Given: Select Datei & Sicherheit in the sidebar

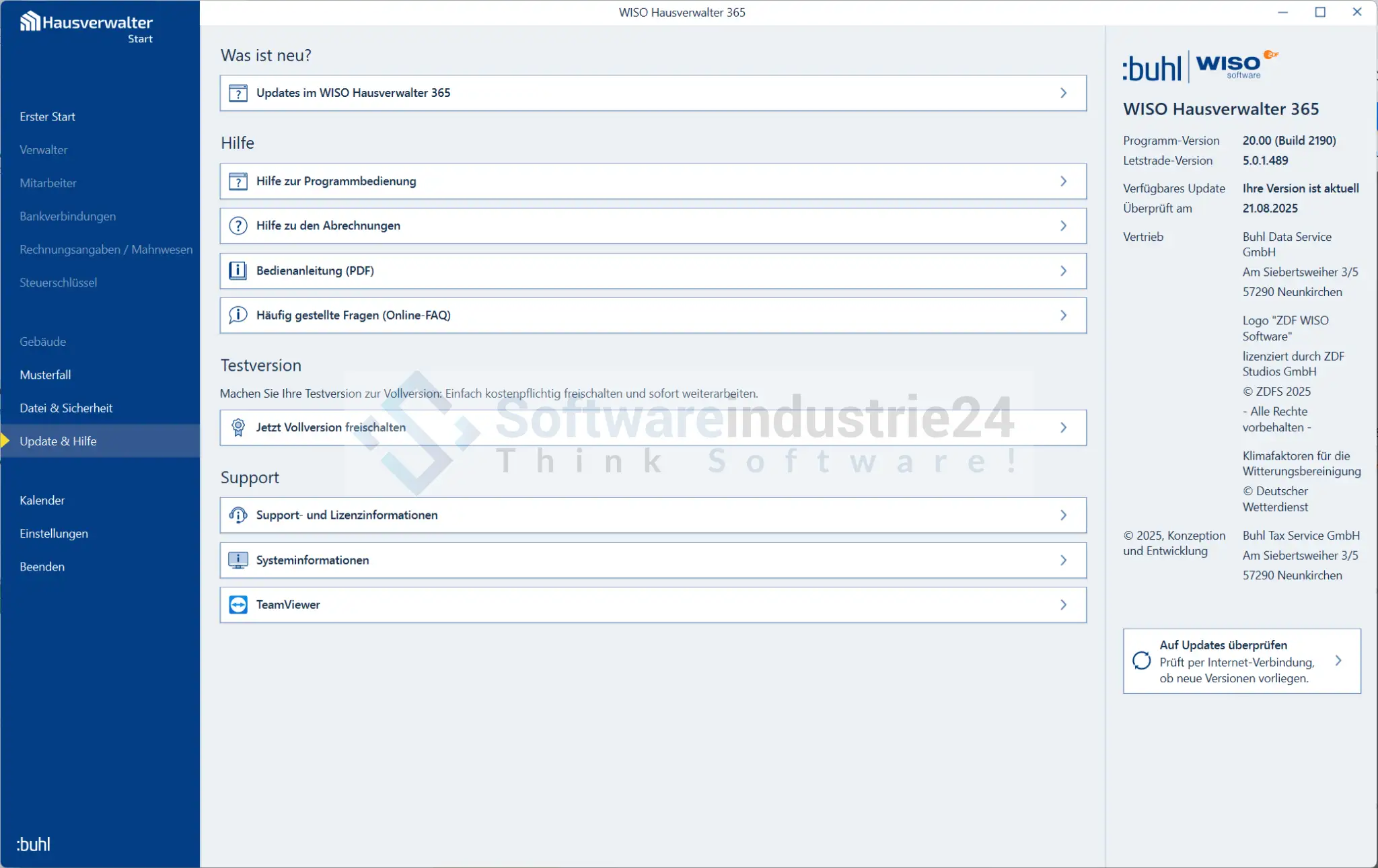Looking at the screenshot, I should [66, 408].
